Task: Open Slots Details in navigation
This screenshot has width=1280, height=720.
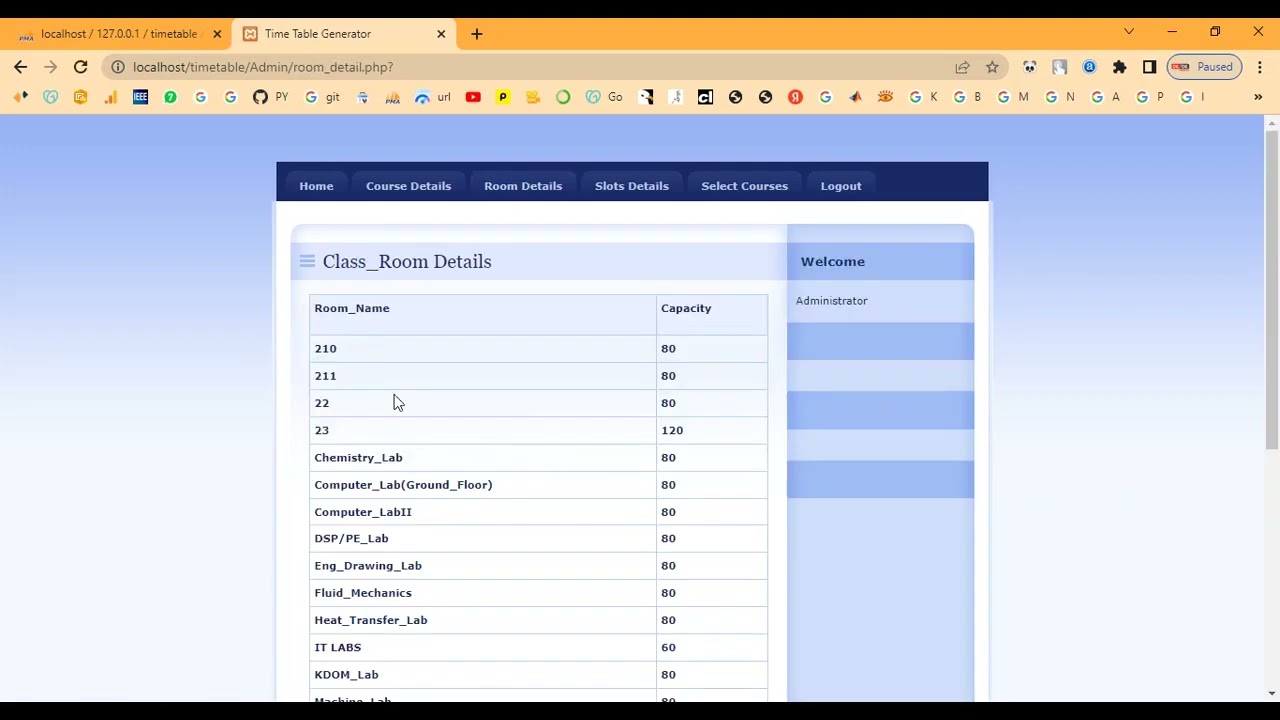Action: (x=632, y=186)
